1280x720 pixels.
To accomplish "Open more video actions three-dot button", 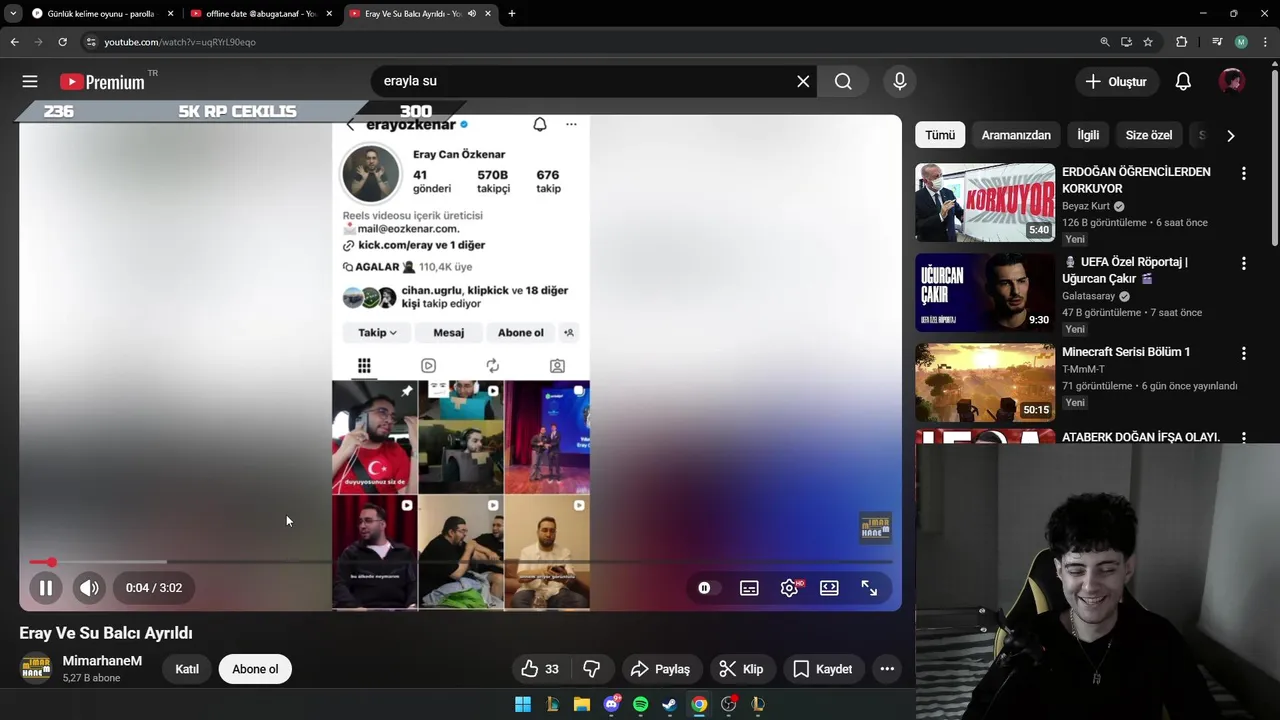I will tap(887, 669).
